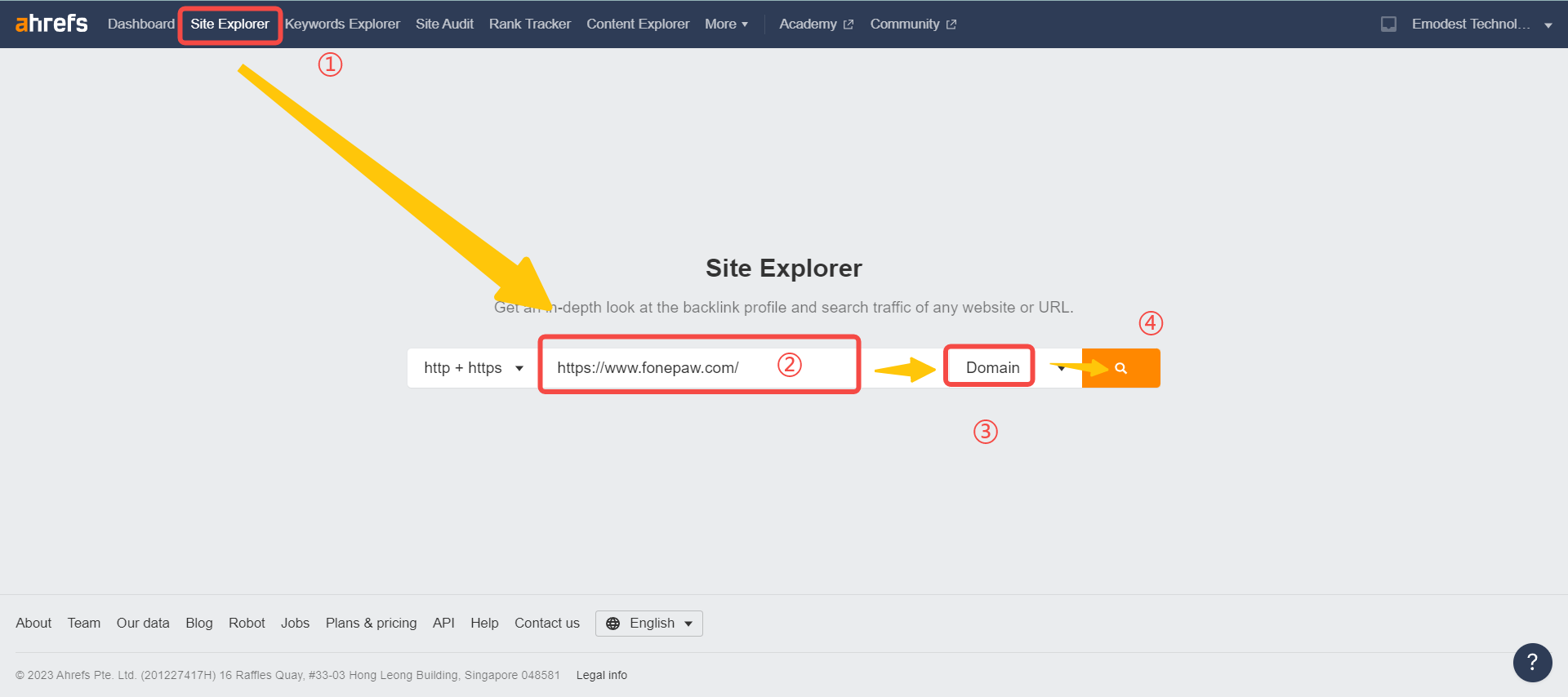The width and height of the screenshot is (1568, 697).
Task: Open the Academy external link
Action: [816, 24]
